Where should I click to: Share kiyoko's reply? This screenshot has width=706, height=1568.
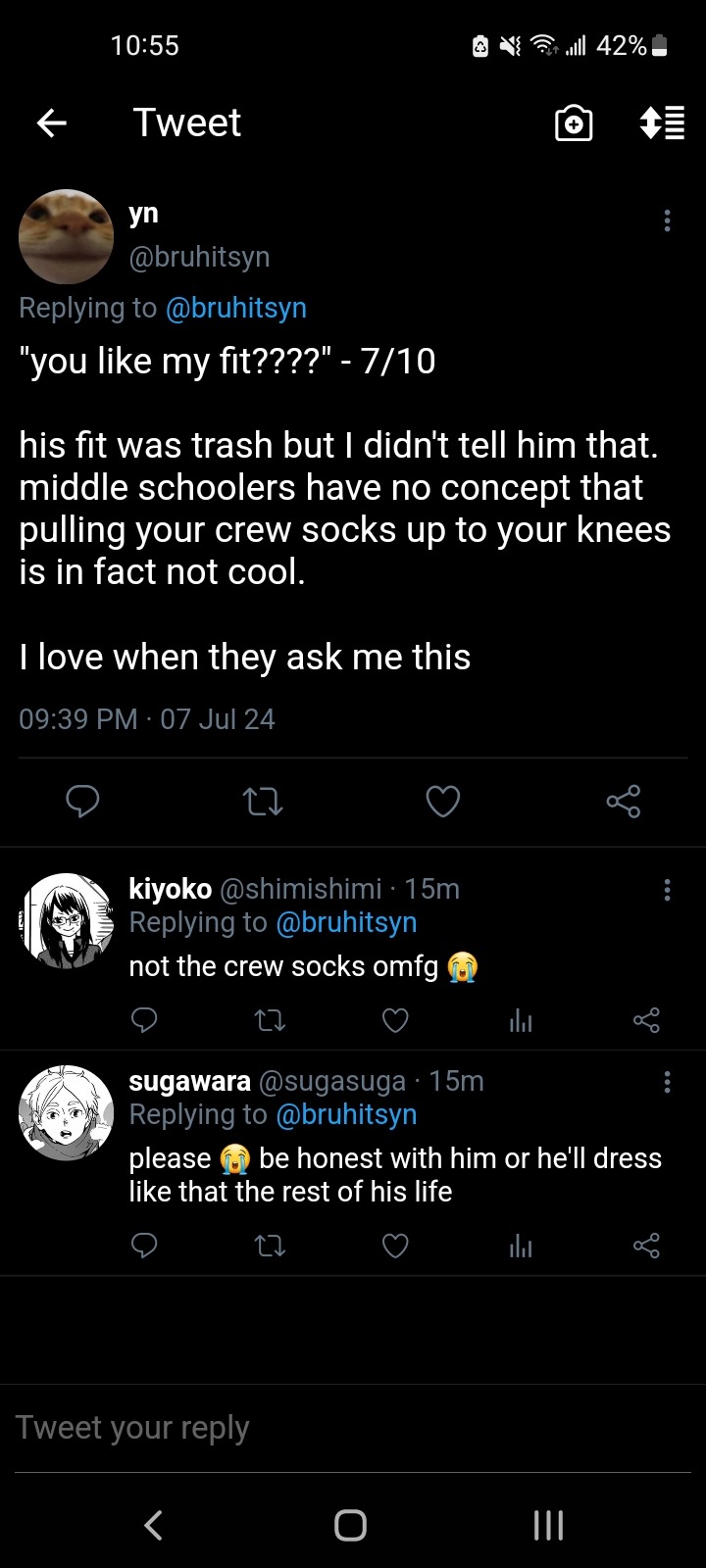click(646, 1021)
